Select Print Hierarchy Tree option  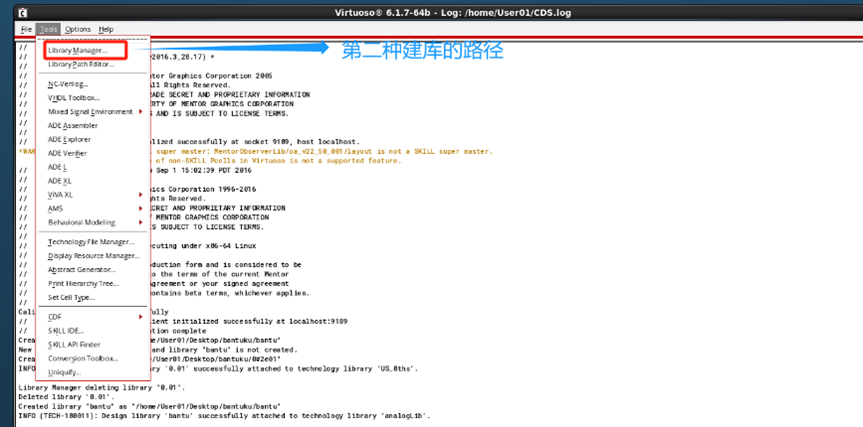pyautogui.click(x=84, y=284)
